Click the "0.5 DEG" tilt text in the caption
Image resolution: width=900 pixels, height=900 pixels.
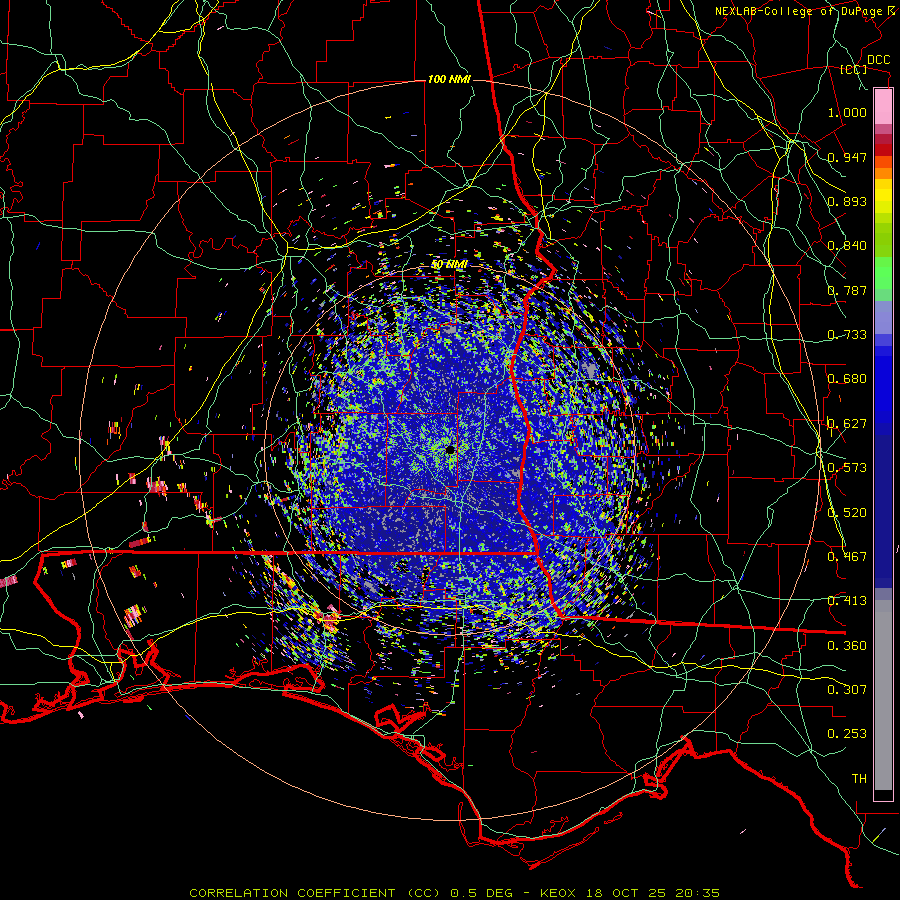pyautogui.click(x=481, y=893)
